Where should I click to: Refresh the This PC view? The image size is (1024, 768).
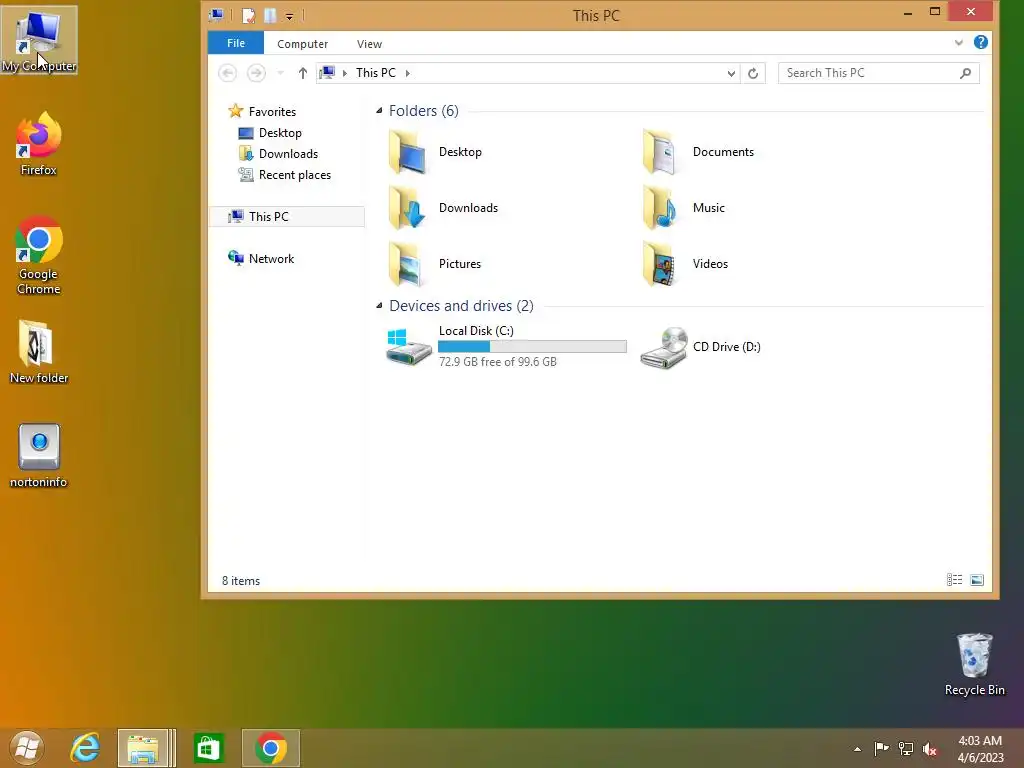752,73
